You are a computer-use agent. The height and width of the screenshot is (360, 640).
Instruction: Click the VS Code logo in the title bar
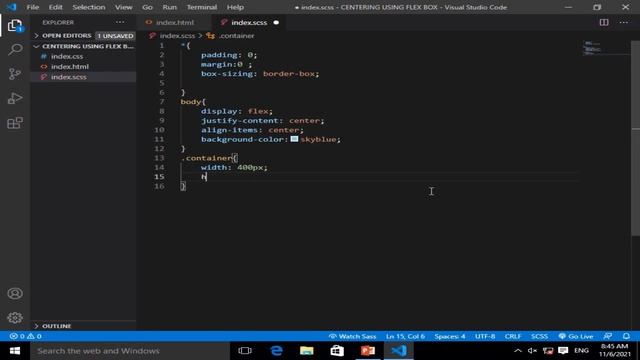pos(11,7)
